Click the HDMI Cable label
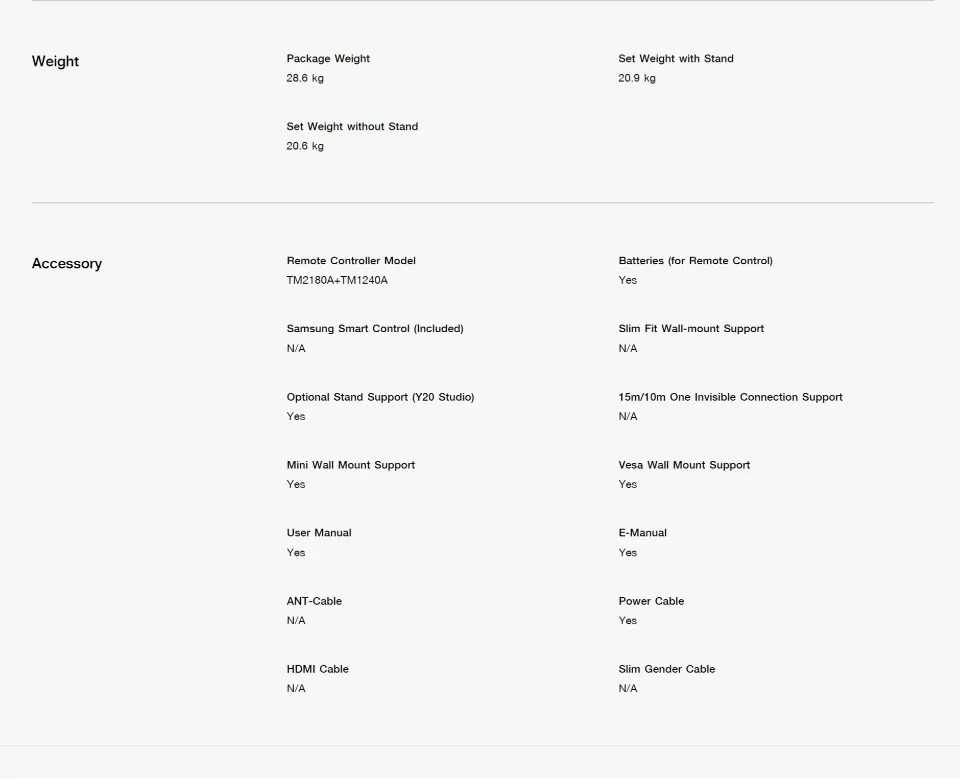The image size is (960, 783). click(x=317, y=669)
